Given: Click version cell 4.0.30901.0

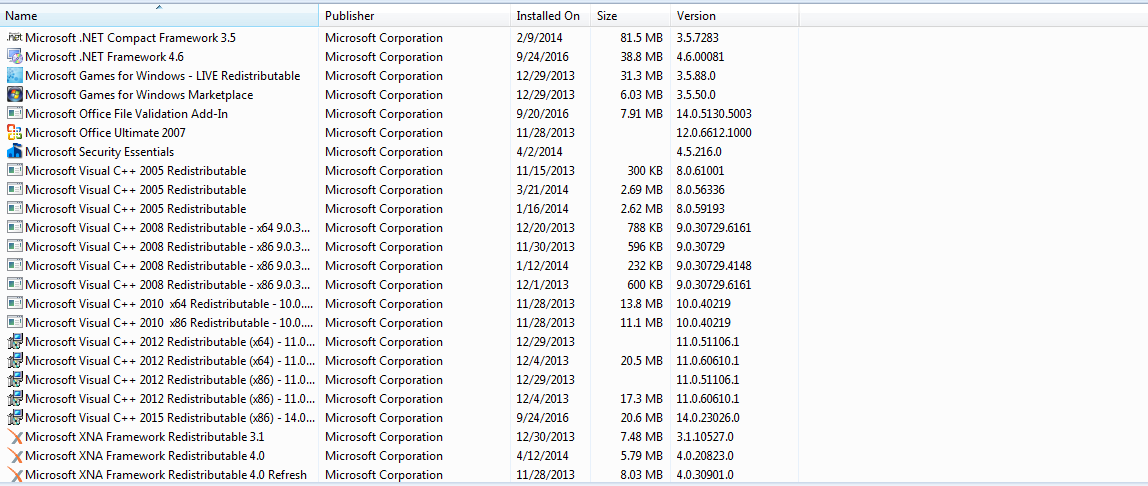Looking at the screenshot, I should tap(705, 475).
